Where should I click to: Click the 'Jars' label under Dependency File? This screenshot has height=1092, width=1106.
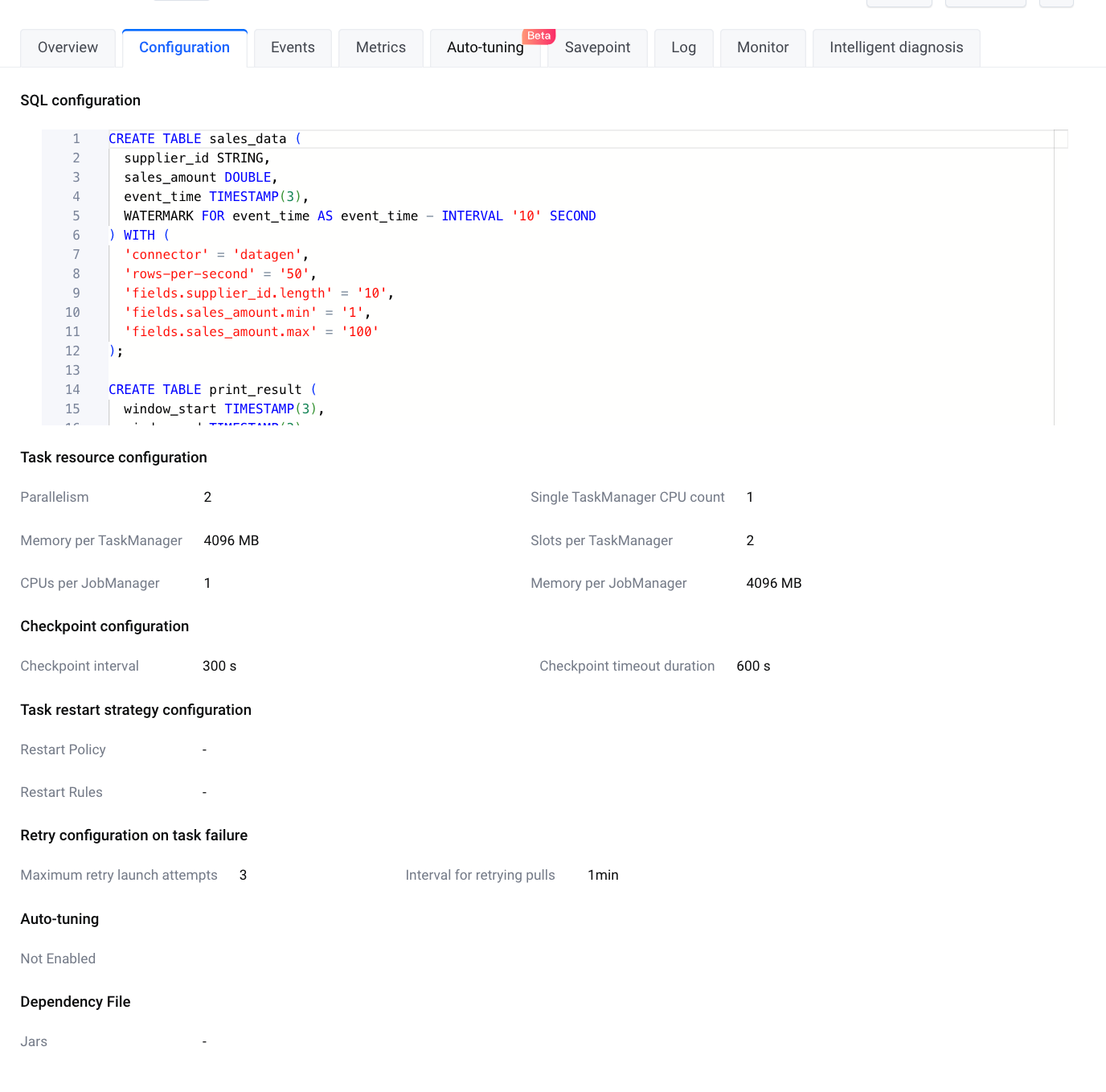34,1041
